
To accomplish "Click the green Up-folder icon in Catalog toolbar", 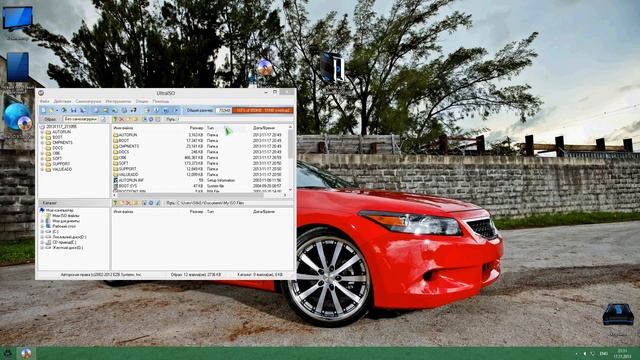I will click(115, 203).
